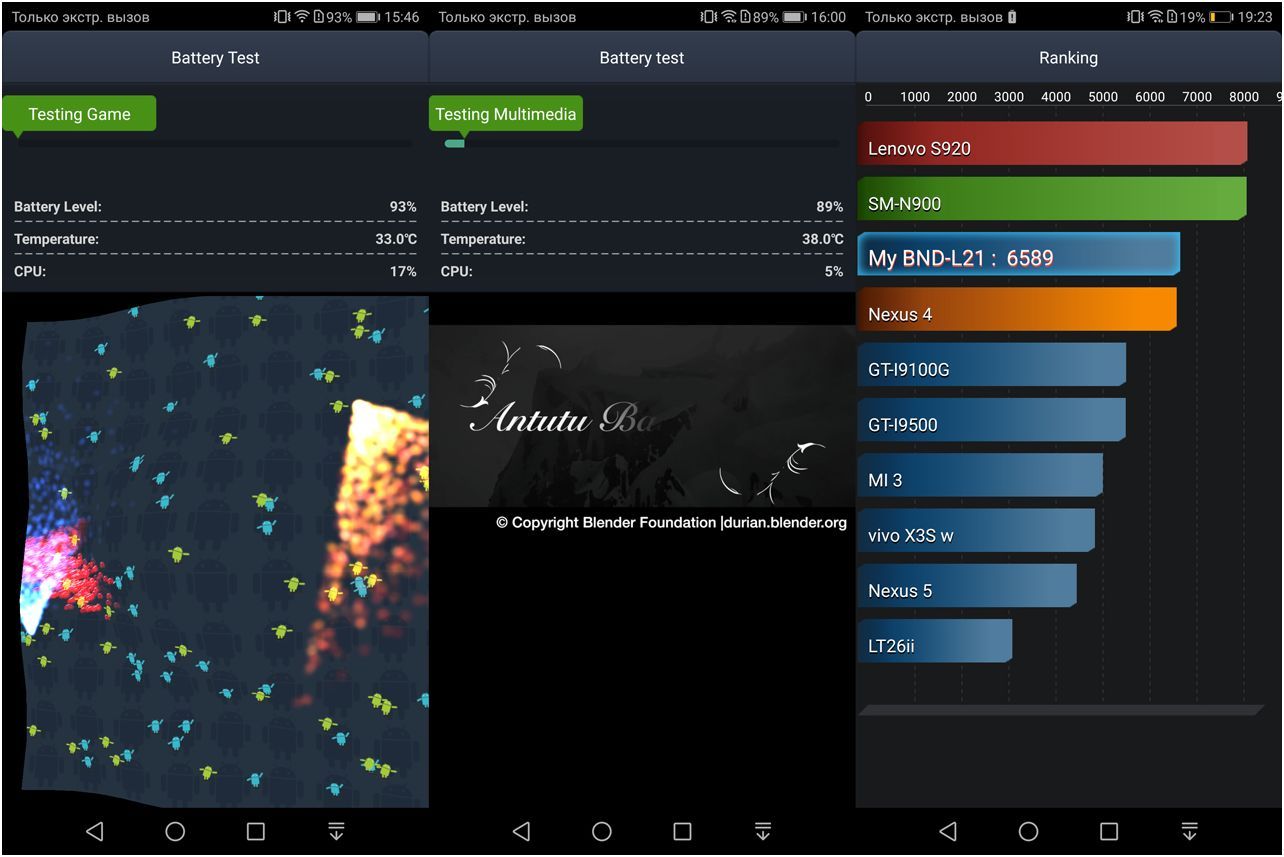Tap home circle on Testing Game screen
1284x857 pixels.
175,831
